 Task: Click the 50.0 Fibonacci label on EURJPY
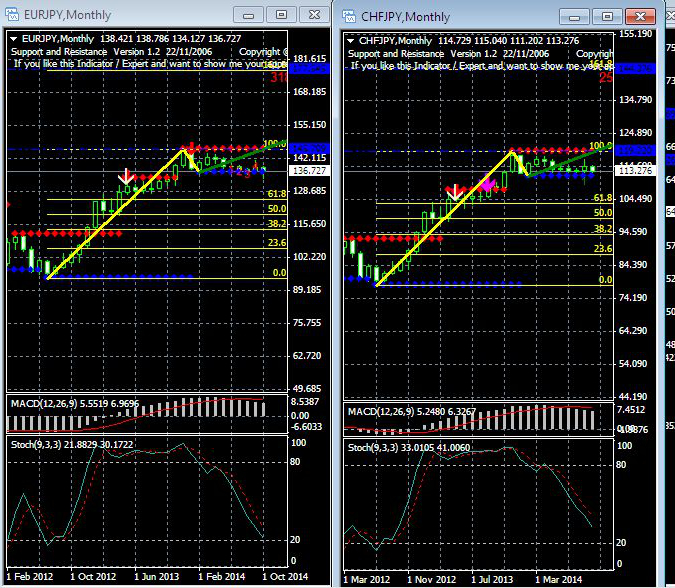pos(277,209)
